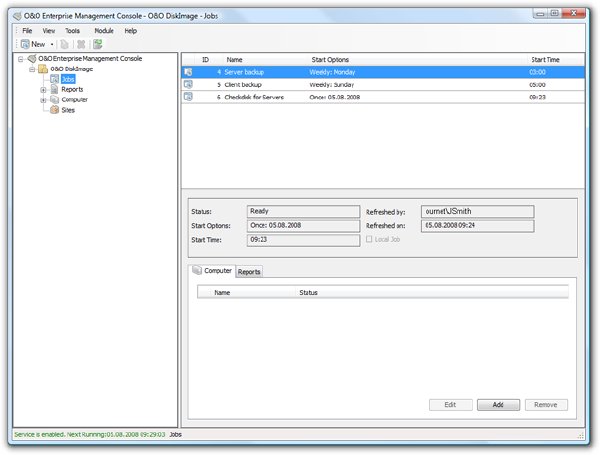Click the Start Time field showing 09:23
Screen dimensions: 600x455
(x=303, y=240)
